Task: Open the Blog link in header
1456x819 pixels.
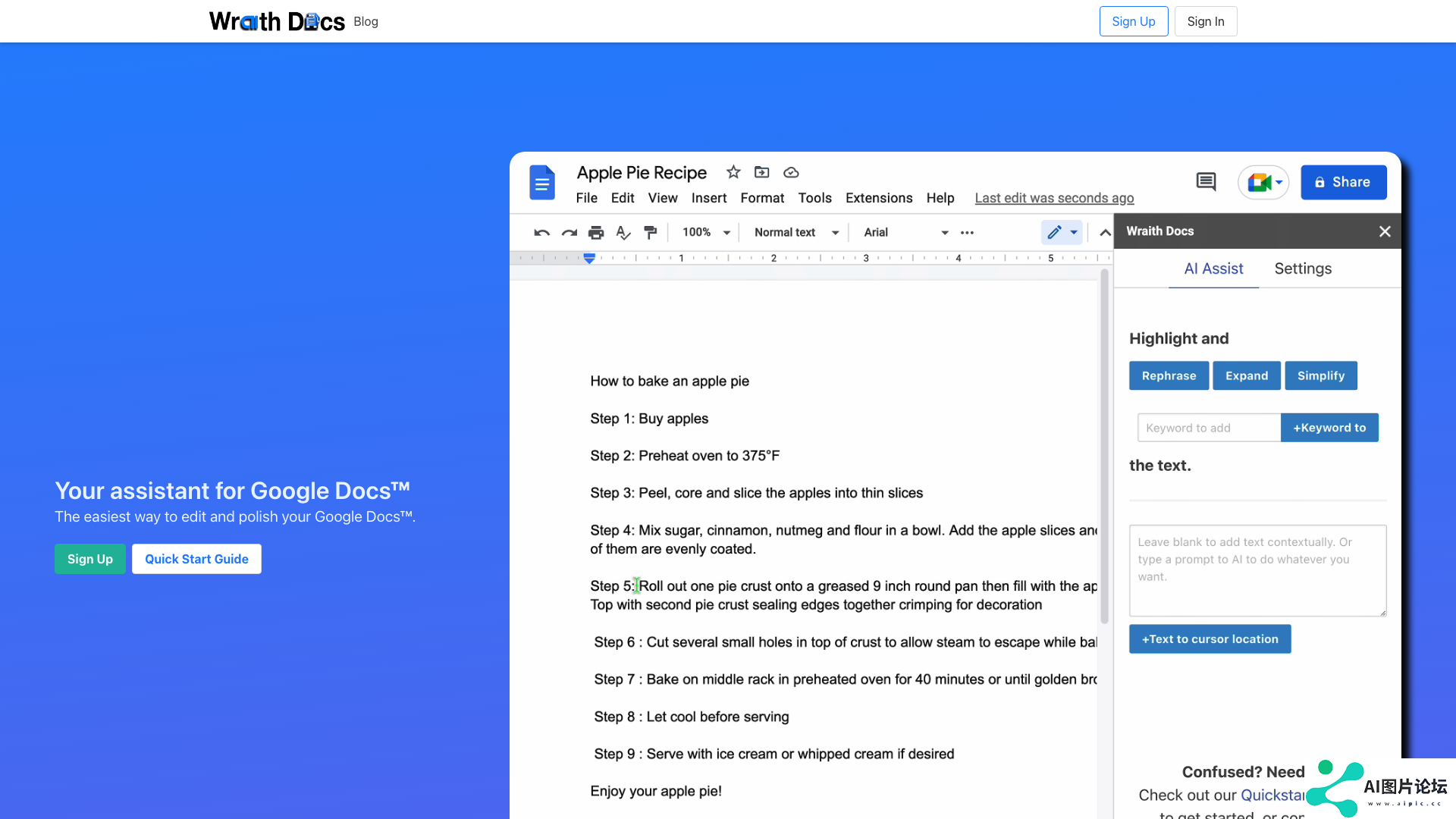Action: (x=366, y=21)
